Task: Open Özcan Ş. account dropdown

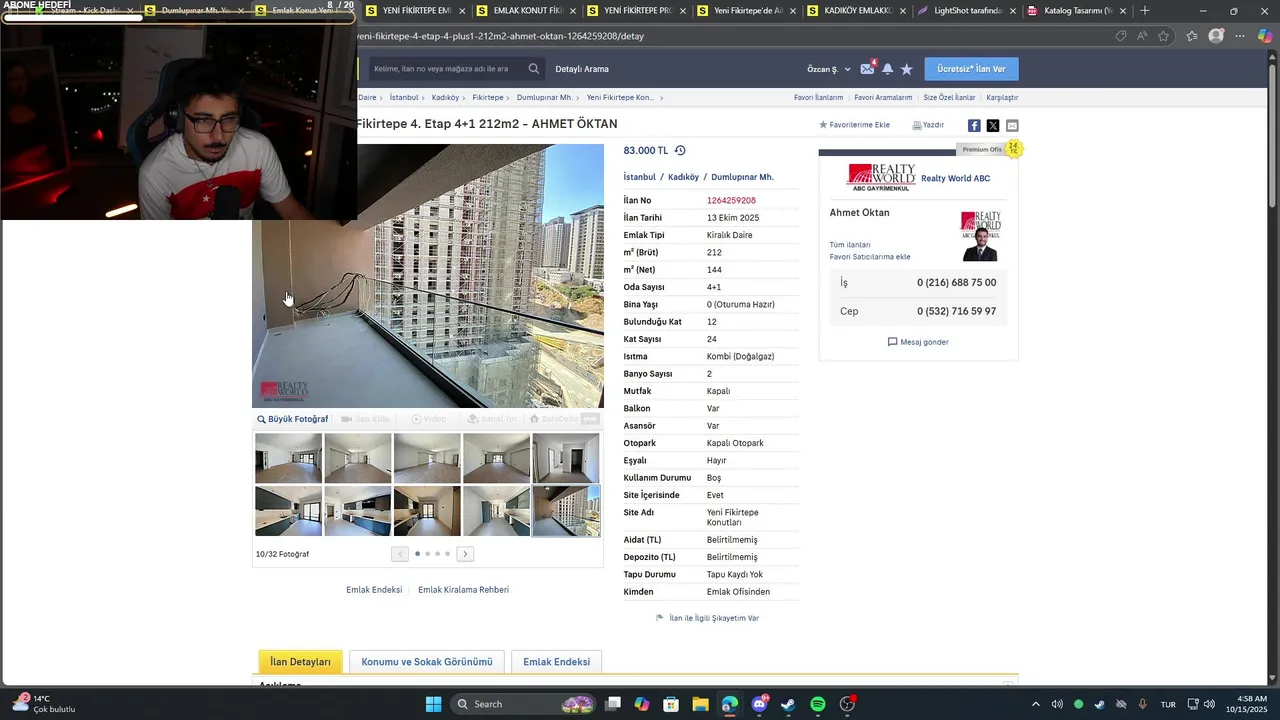Action: (829, 69)
